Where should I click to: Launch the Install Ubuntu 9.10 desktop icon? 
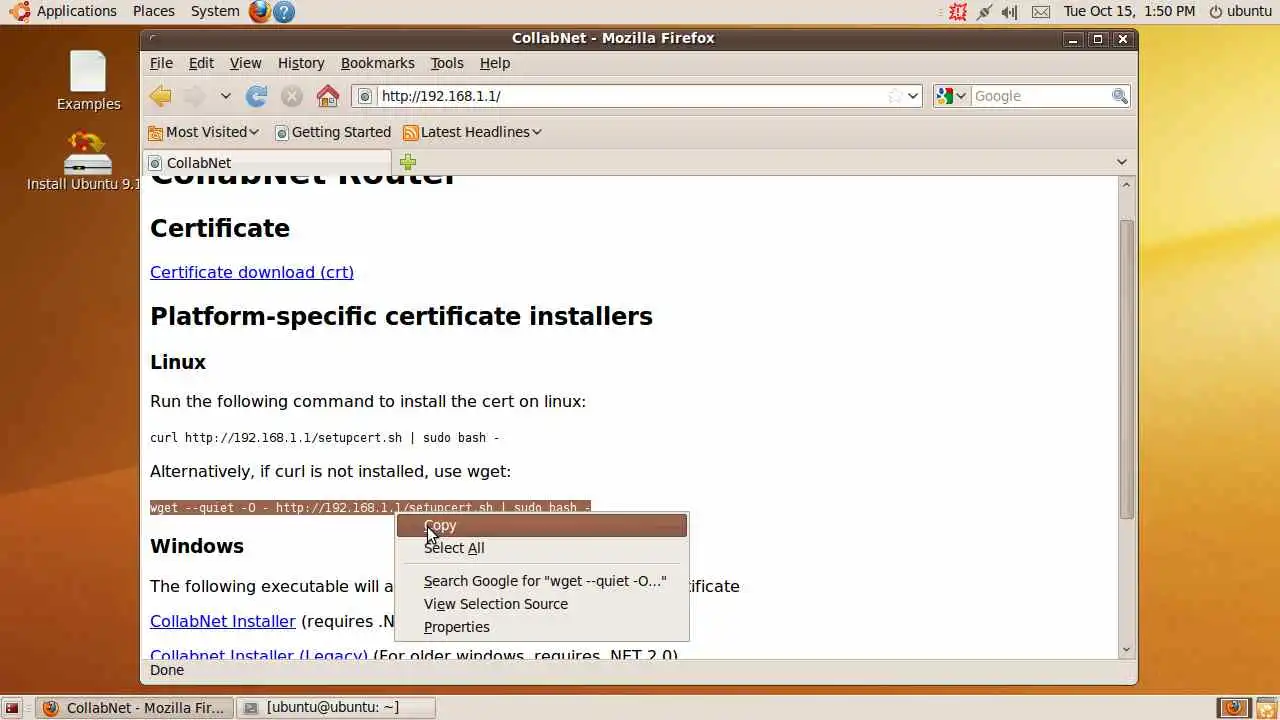(88, 161)
